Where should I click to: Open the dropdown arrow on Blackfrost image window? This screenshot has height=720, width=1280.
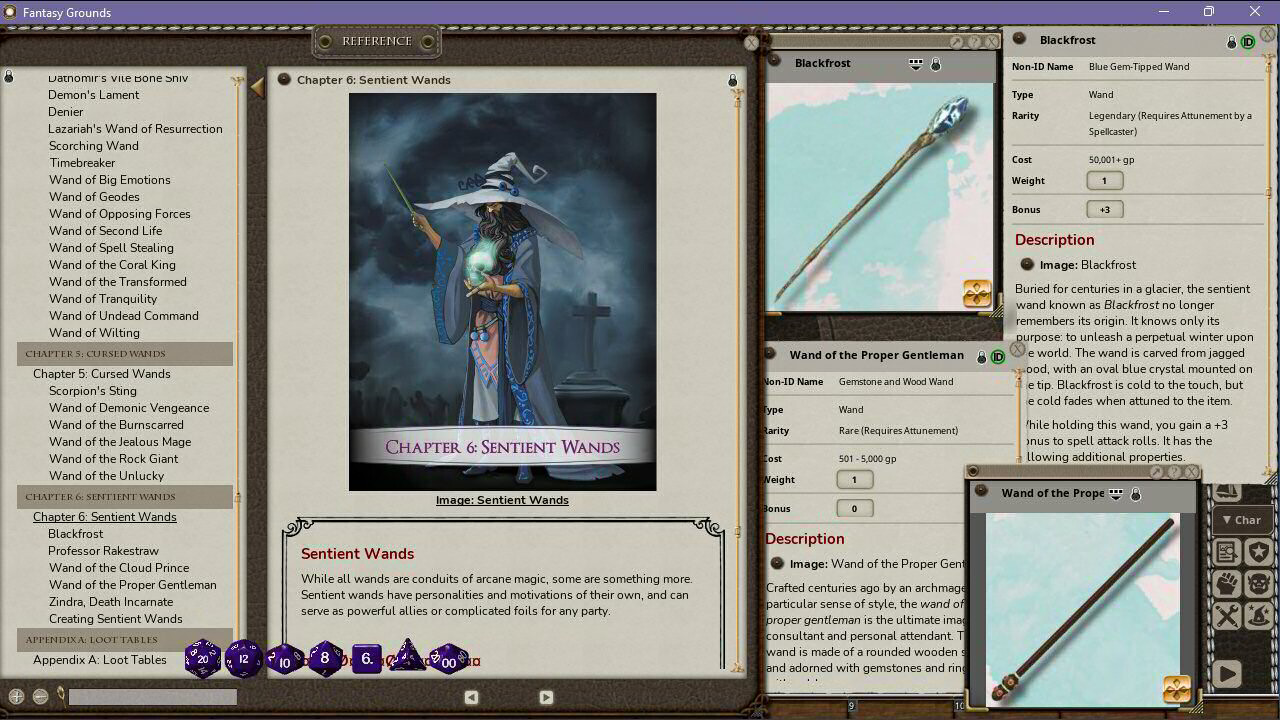(915, 63)
